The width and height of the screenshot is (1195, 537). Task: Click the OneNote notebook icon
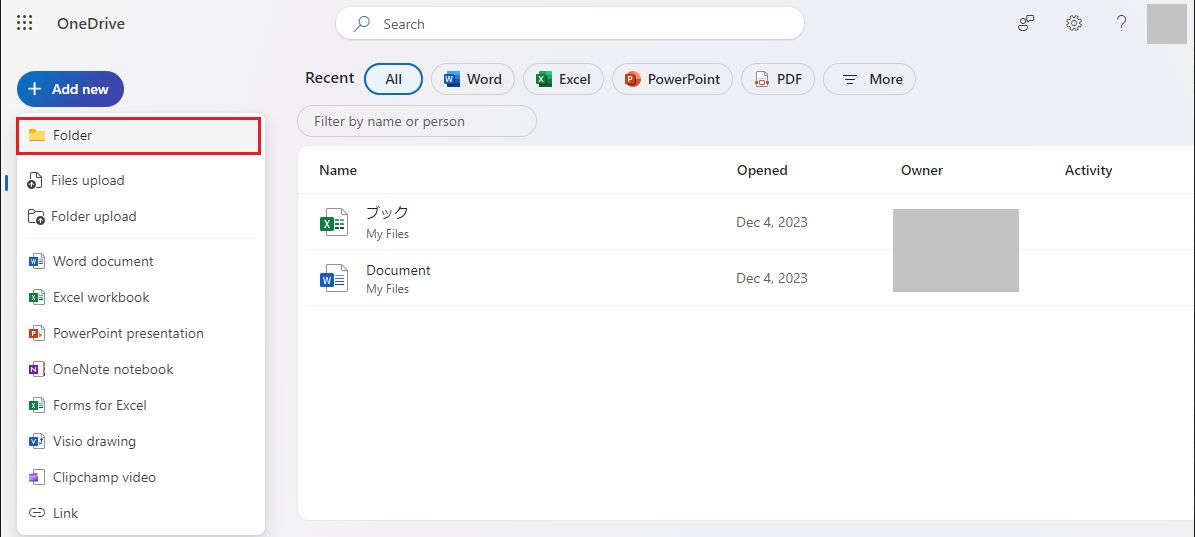coord(37,369)
